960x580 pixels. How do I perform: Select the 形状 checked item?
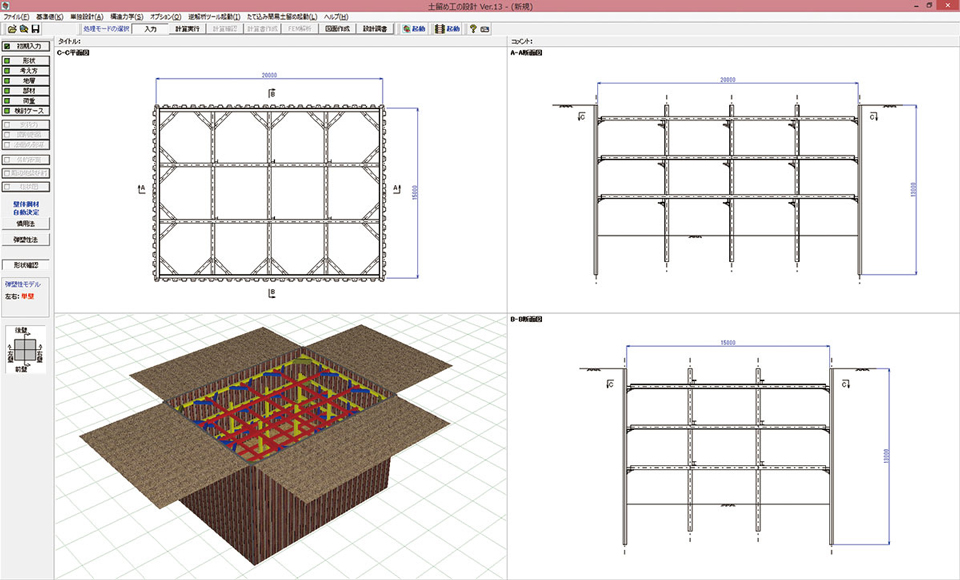(x=26, y=61)
